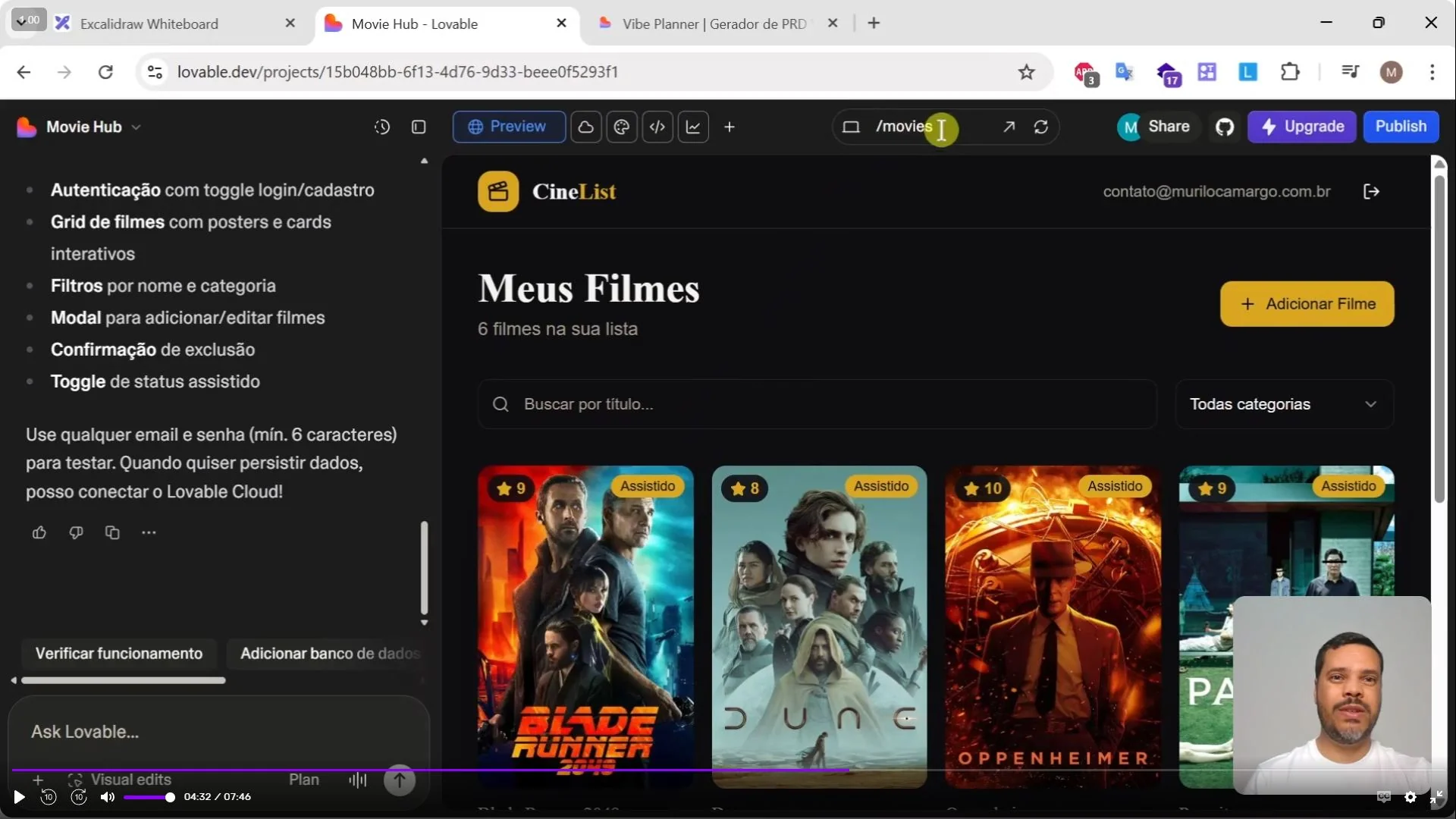Click the plus icon beside analytics
Image resolution: width=1456 pixels, height=819 pixels.
(x=730, y=127)
